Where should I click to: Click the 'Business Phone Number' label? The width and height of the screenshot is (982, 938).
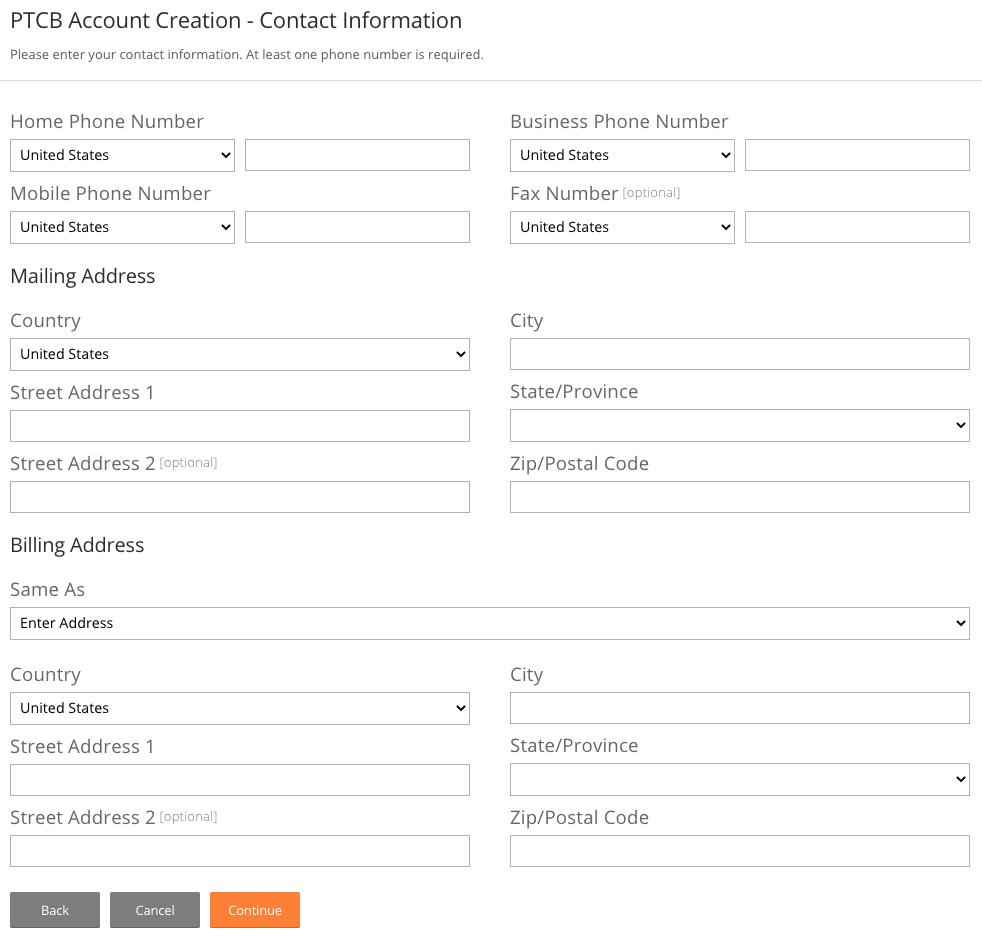[x=619, y=121]
